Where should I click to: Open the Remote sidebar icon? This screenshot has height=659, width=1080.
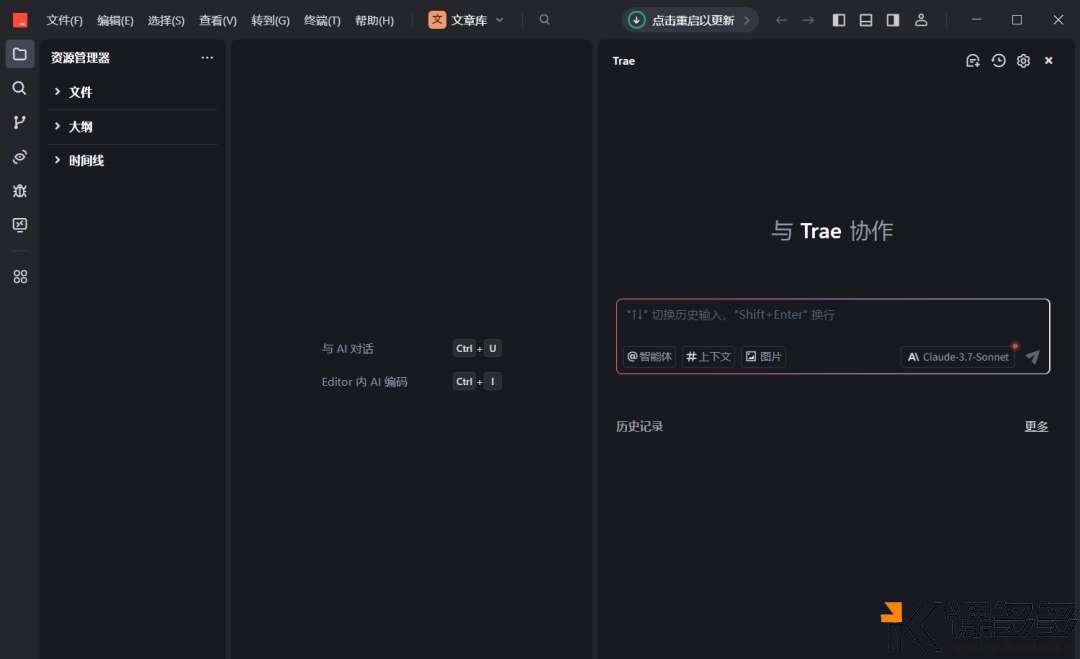[x=19, y=157]
